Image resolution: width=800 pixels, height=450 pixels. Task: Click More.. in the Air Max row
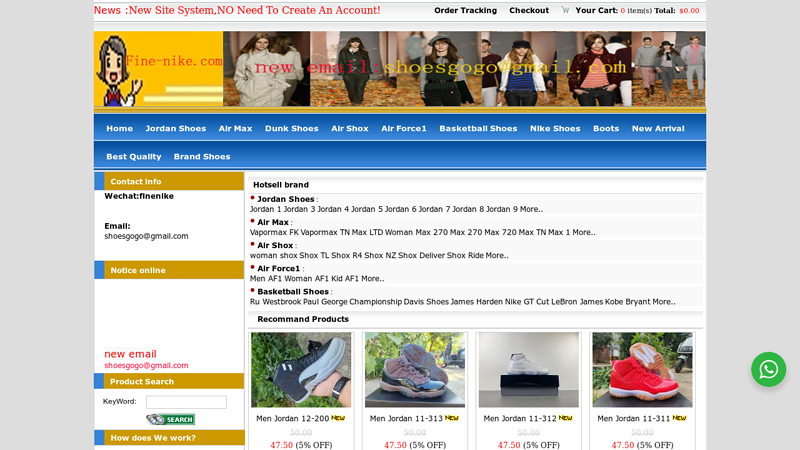coord(584,232)
